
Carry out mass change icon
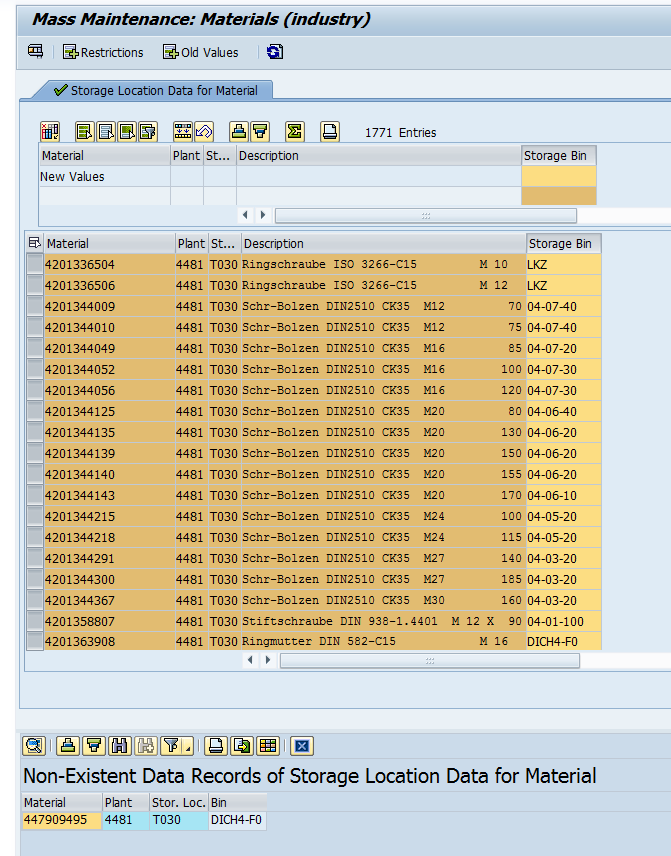click(x=183, y=132)
